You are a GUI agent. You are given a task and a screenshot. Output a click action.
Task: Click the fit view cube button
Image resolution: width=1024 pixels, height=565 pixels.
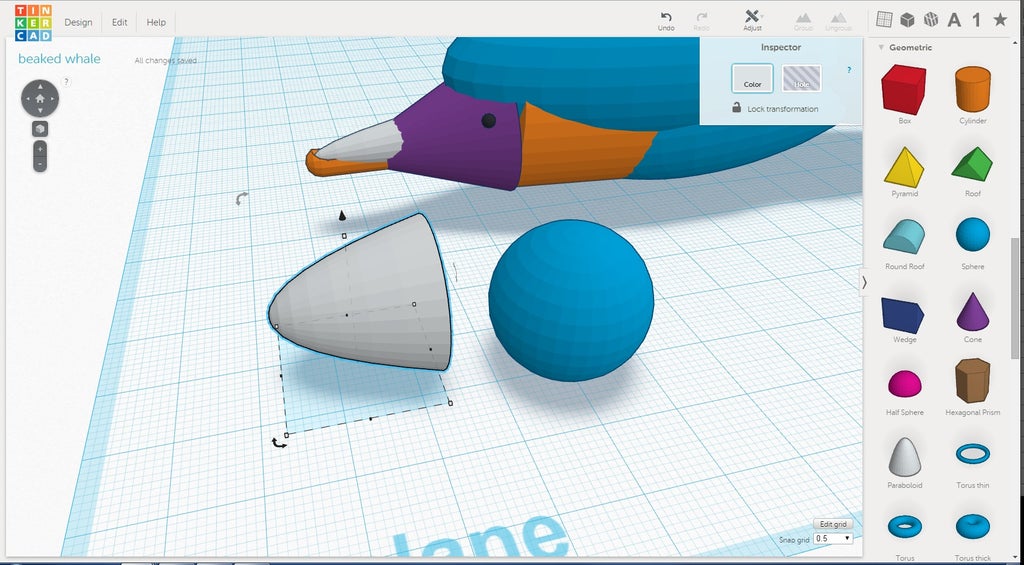pos(40,129)
